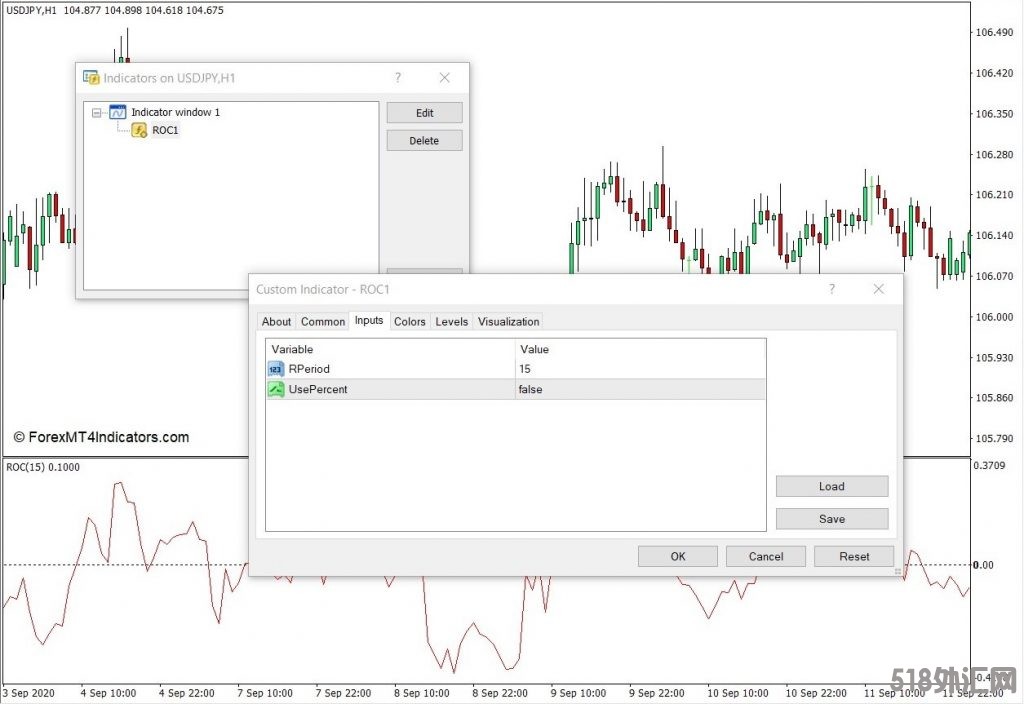1024x704 pixels.
Task: Click the Save button
Action: [832, 519]
